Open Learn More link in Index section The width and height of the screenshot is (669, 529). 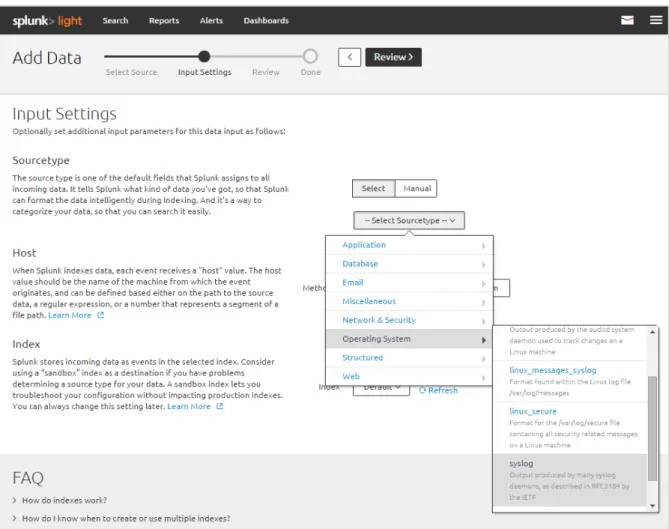[189, 407]
